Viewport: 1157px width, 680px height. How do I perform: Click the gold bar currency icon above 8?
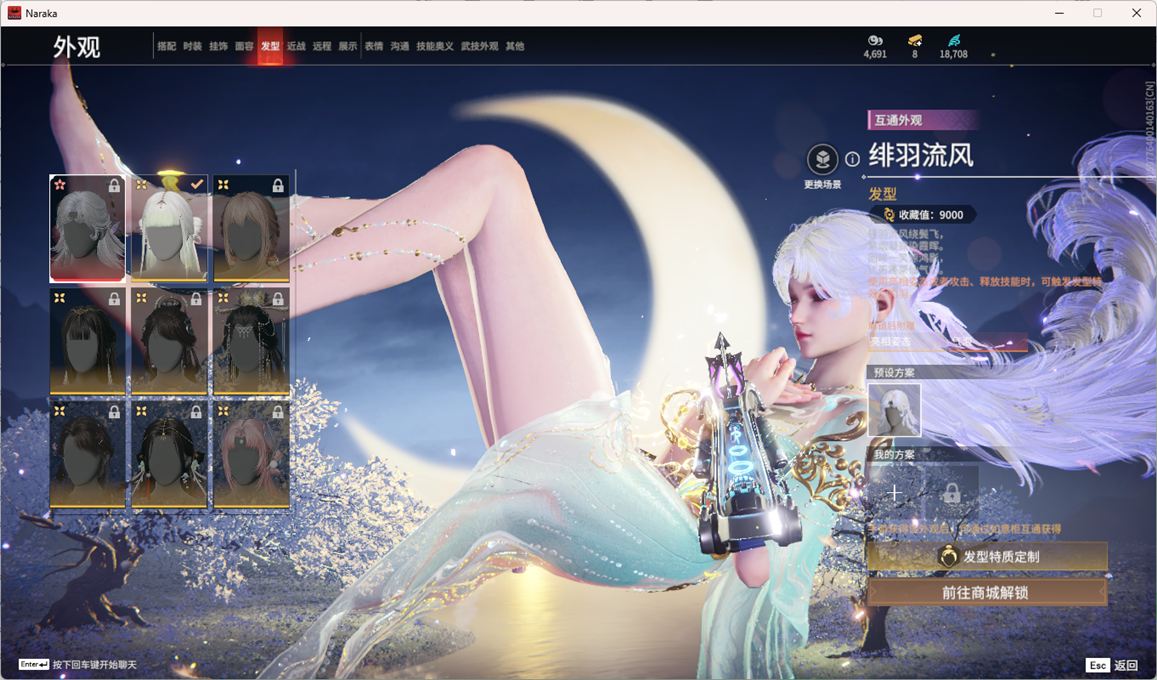click(x=915, y=40)
